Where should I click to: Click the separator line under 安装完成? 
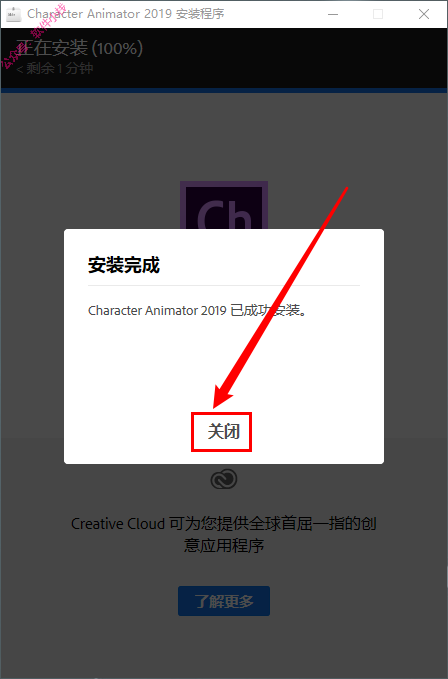[x=224, y=285]
